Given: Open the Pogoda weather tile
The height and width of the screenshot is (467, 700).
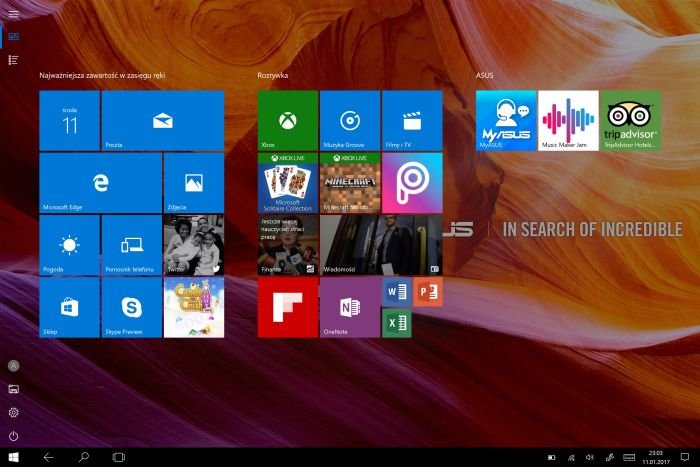Looking at the screenshot, I should (x=70, y=245).
